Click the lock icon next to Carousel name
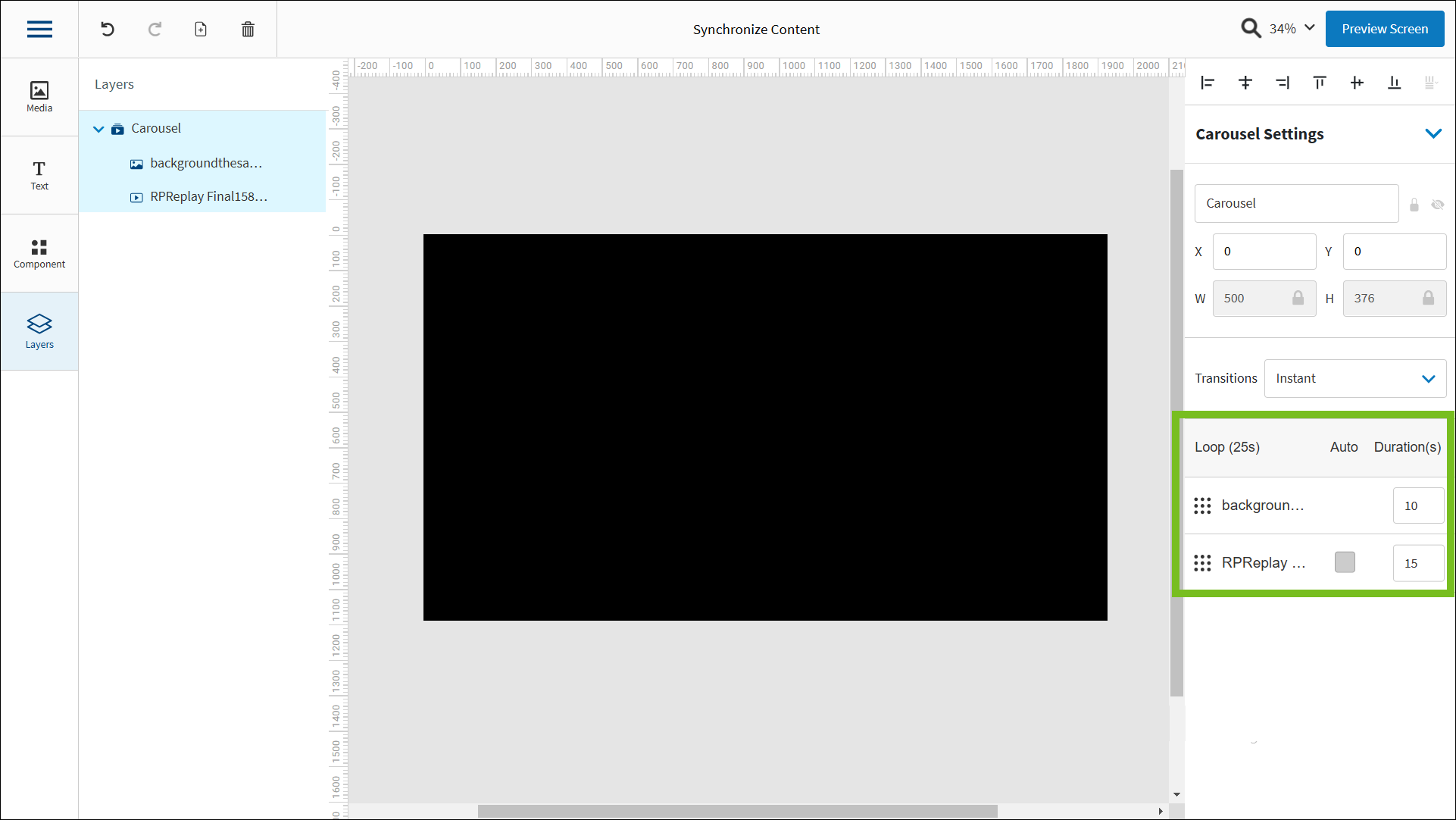 point(1414,205)
